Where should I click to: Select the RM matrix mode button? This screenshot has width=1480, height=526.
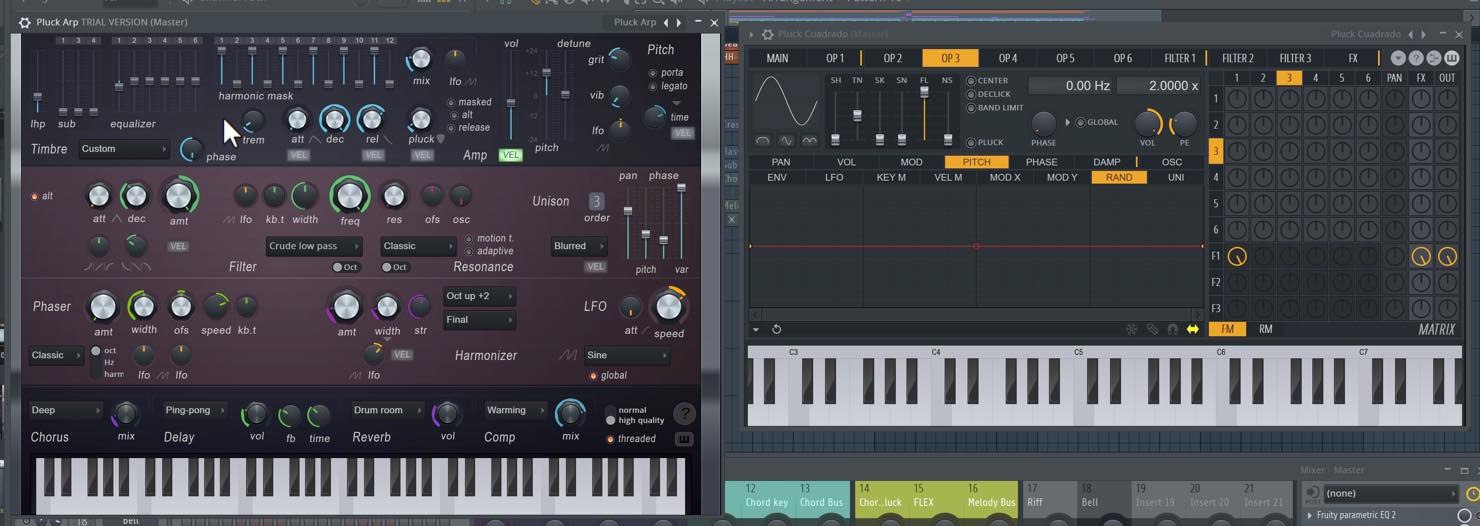pos(1266,329)
